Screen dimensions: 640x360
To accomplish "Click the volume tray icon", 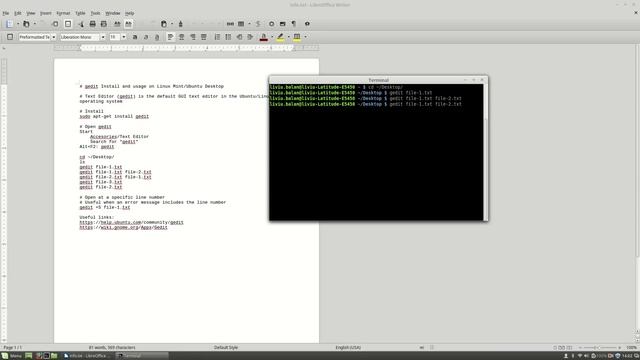I will 587,356.
